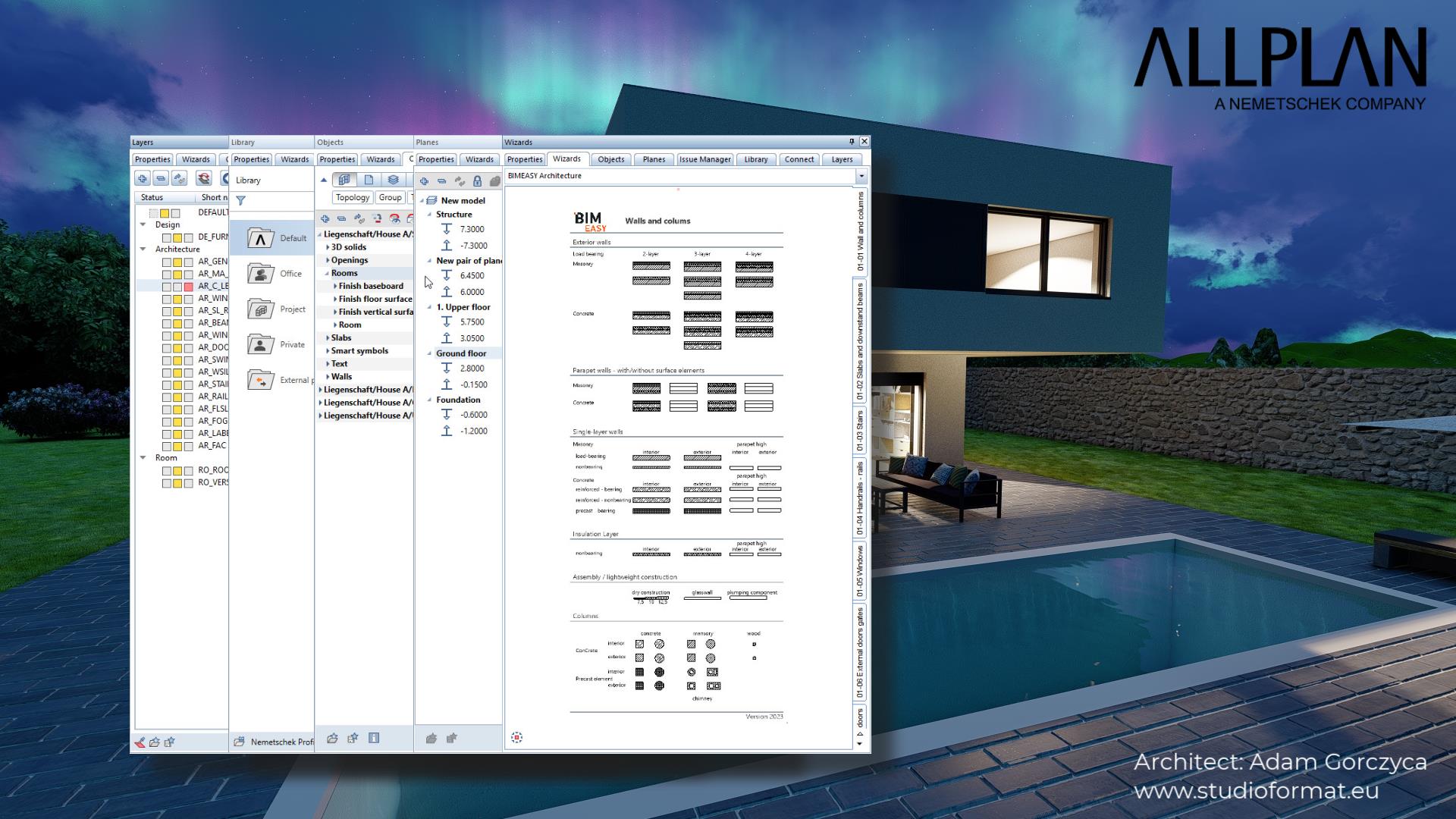1456x819 pixels.
Task: Open 01-02 Slabs and downstand beams tab
Action: 860,342
